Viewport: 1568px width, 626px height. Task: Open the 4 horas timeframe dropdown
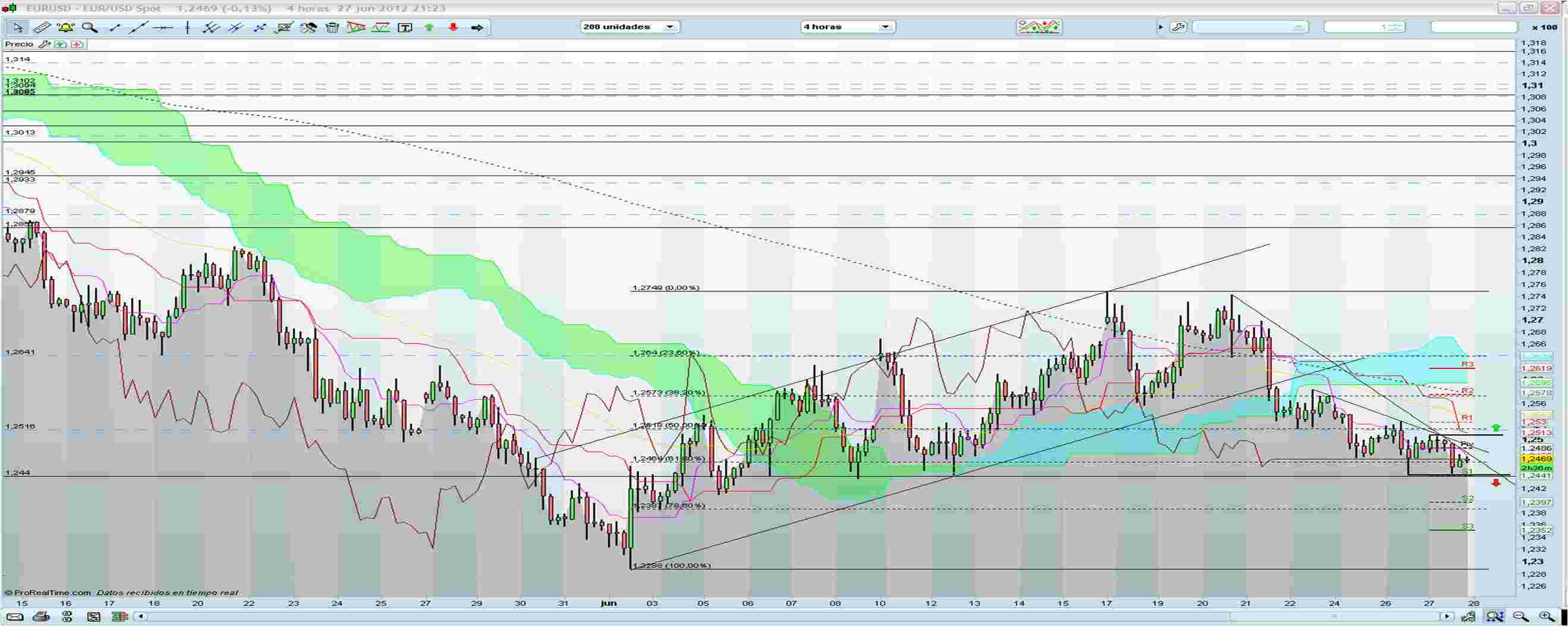(x=848, y=27)
